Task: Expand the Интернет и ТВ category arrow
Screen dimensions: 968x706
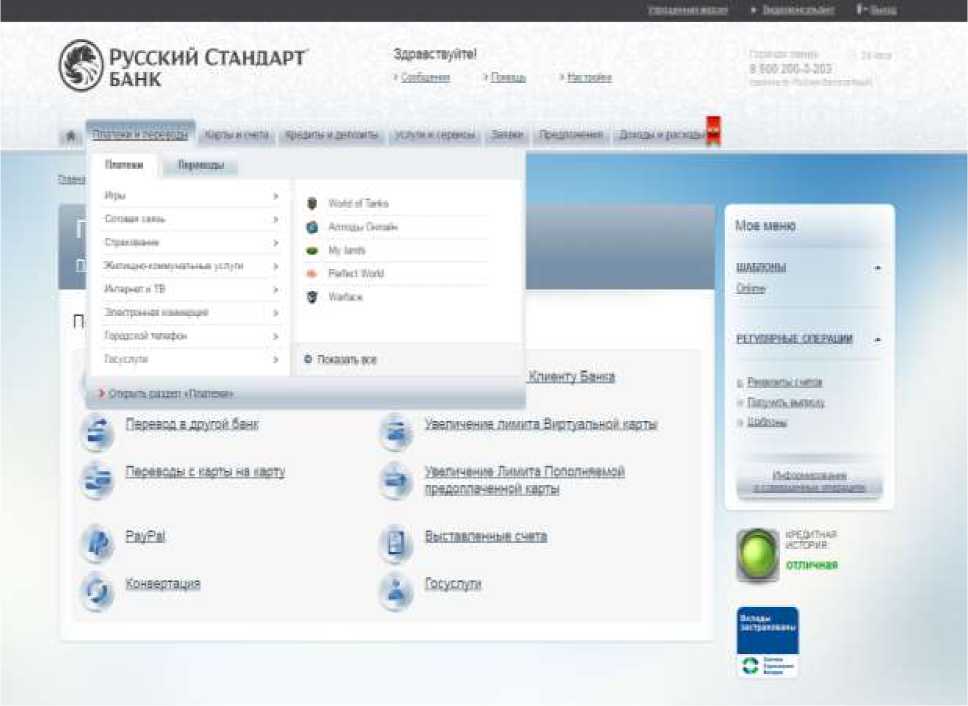Action: (275, 289)
